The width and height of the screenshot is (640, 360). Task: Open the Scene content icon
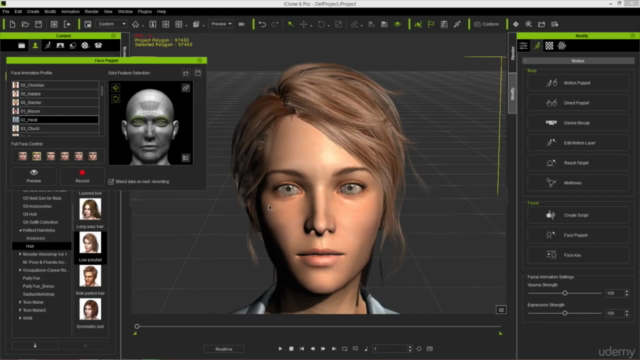click(x=60, y=45)
